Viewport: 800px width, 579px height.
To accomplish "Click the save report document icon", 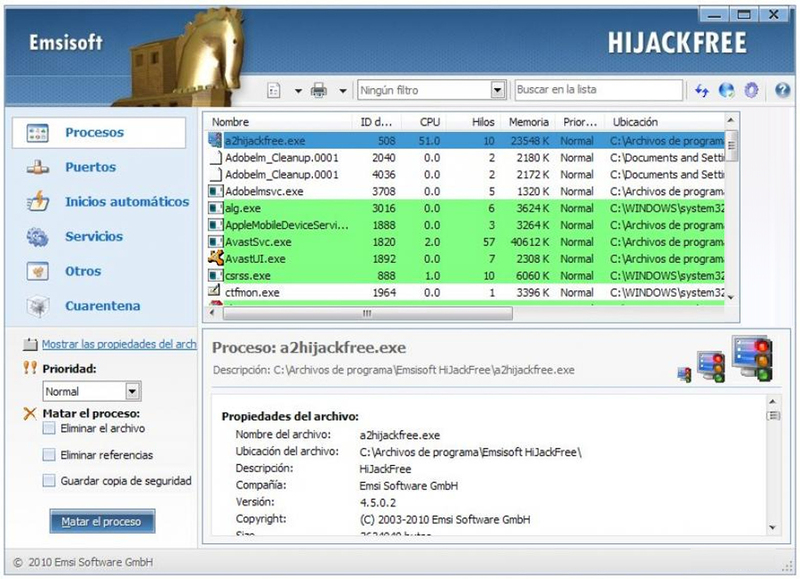I will tap(274, 91).
